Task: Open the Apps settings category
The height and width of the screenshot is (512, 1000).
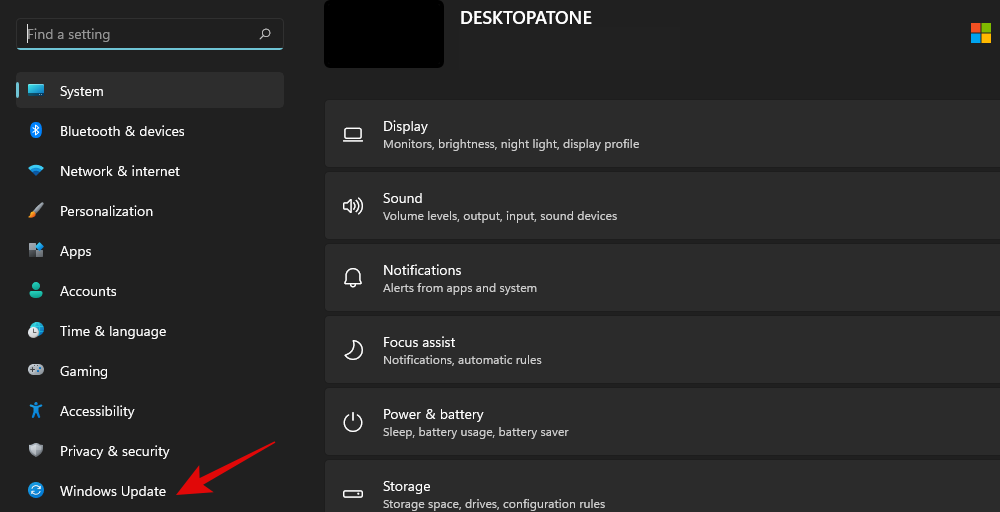Action: point(76,251)
